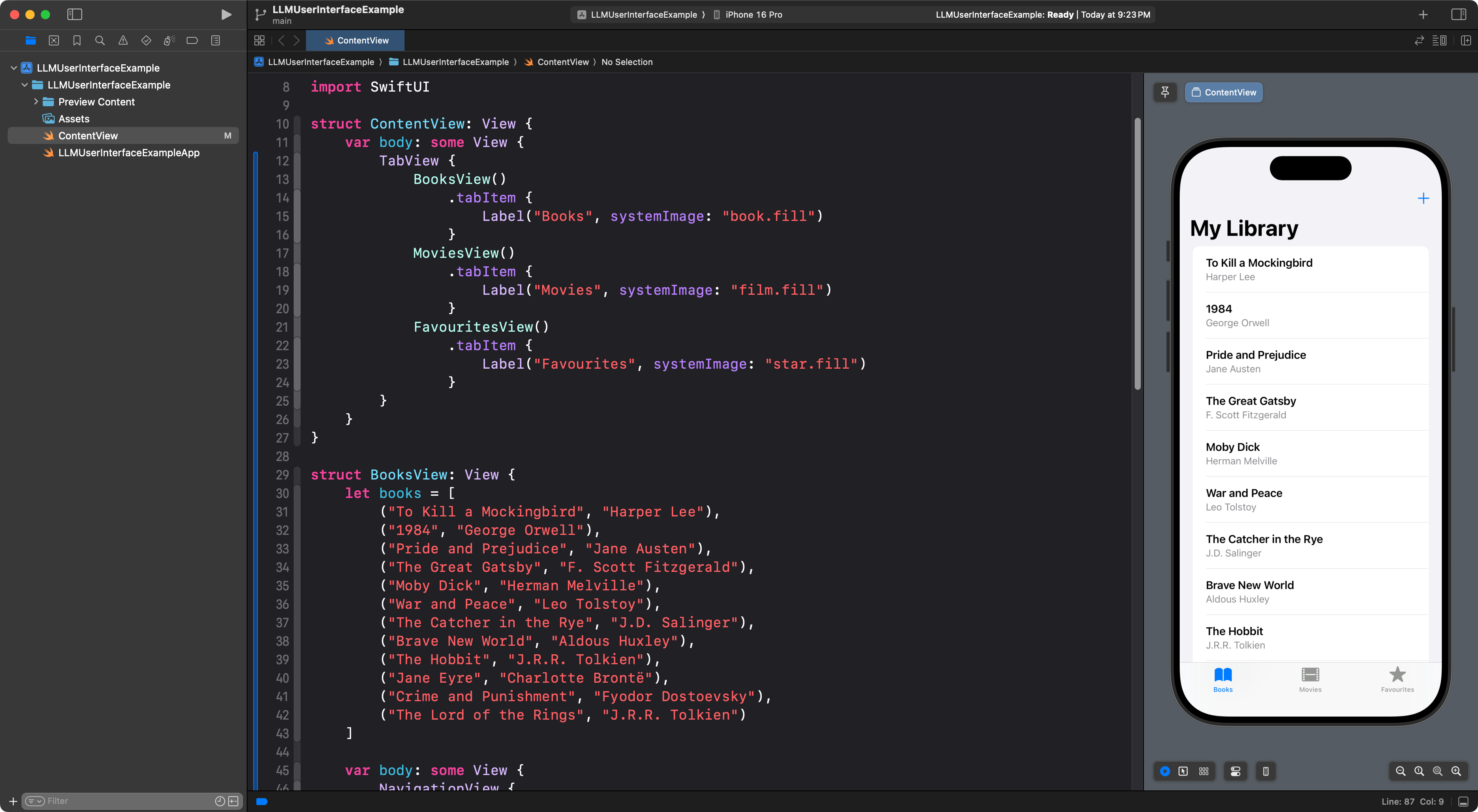Open the Bookmark navigator icon
Viewport: 1478px width, 812px height.
point(77,40)
